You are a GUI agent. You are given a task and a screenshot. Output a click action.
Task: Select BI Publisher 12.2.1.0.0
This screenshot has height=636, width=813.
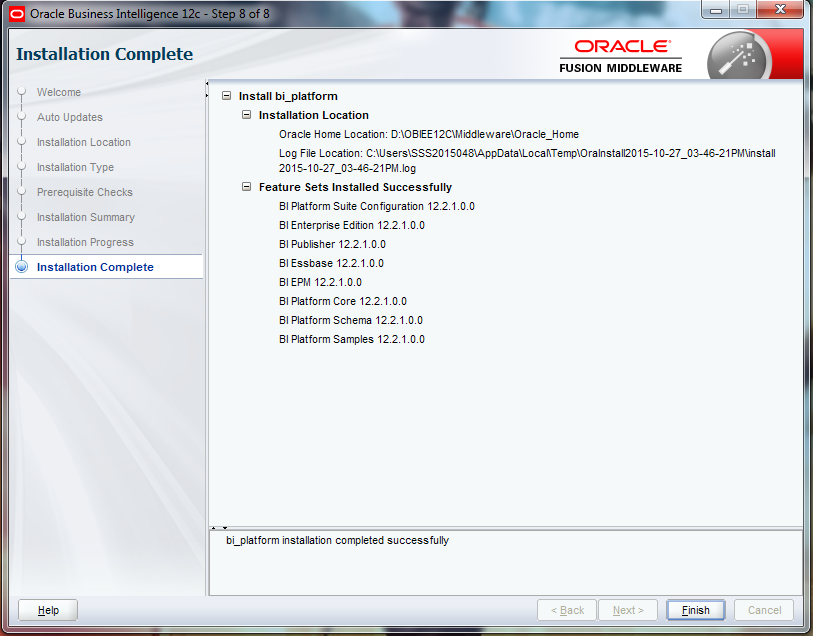[x=332, y=244]
